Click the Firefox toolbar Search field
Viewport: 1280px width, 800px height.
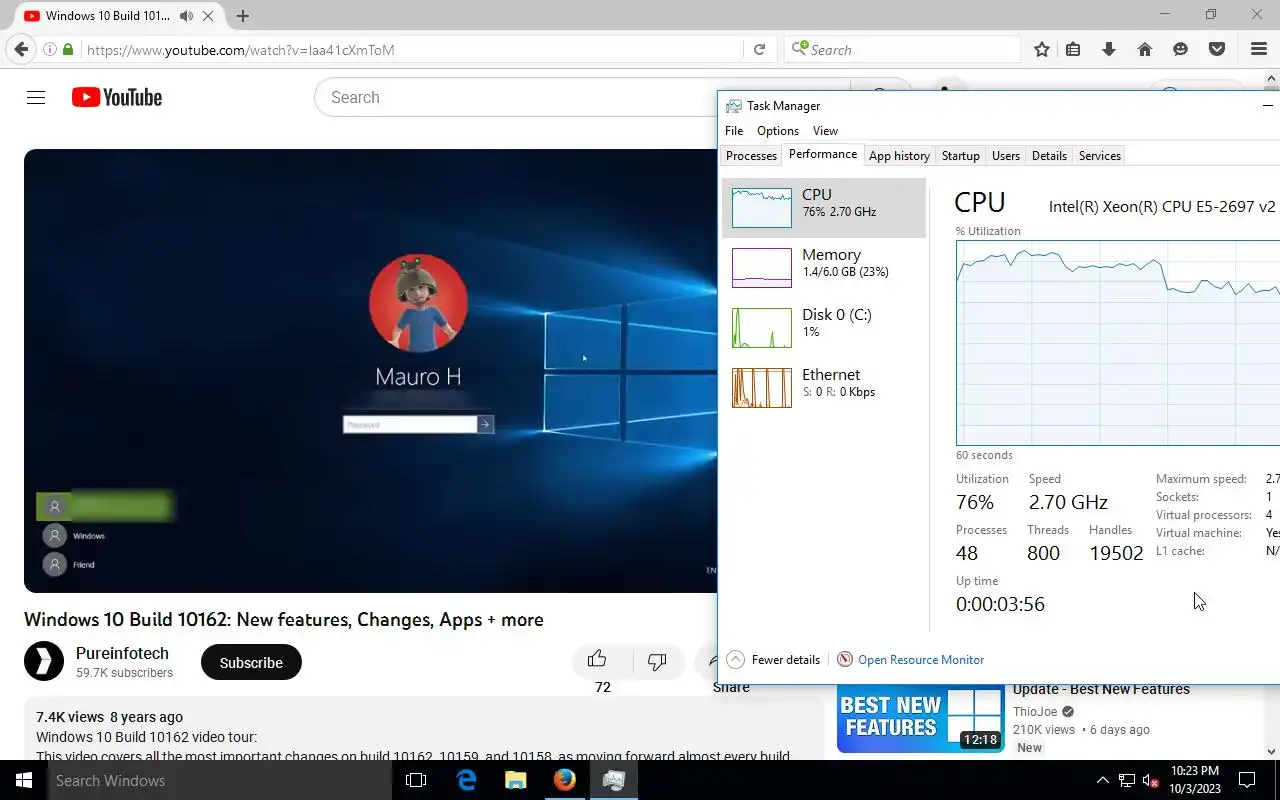pos(904,49)
